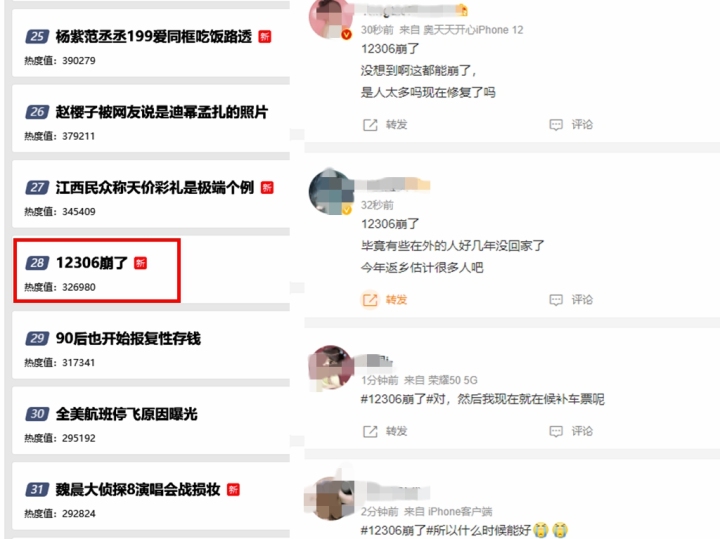Open hot topic 江西民众称天价彩礼是极端个例
Viewport: 720px width, 539px height.
[x=154, y=187]
